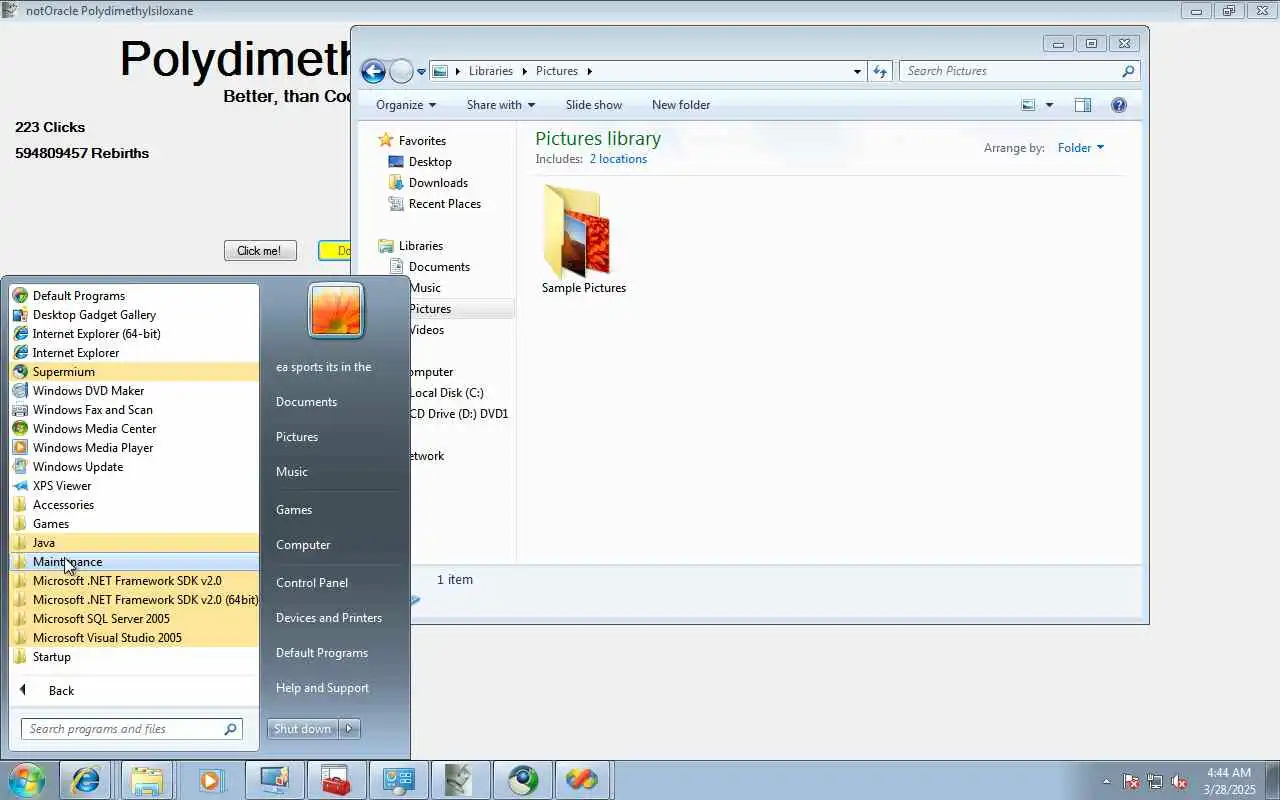Open Devices and Printers
1280x800 pixels.
point(329,618)
